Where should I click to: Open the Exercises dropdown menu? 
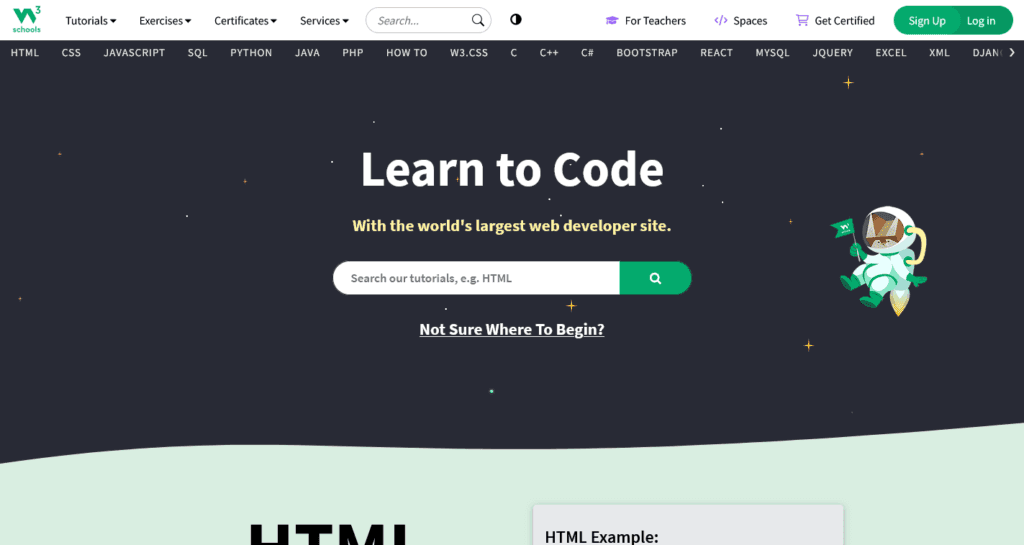(165, 20)
